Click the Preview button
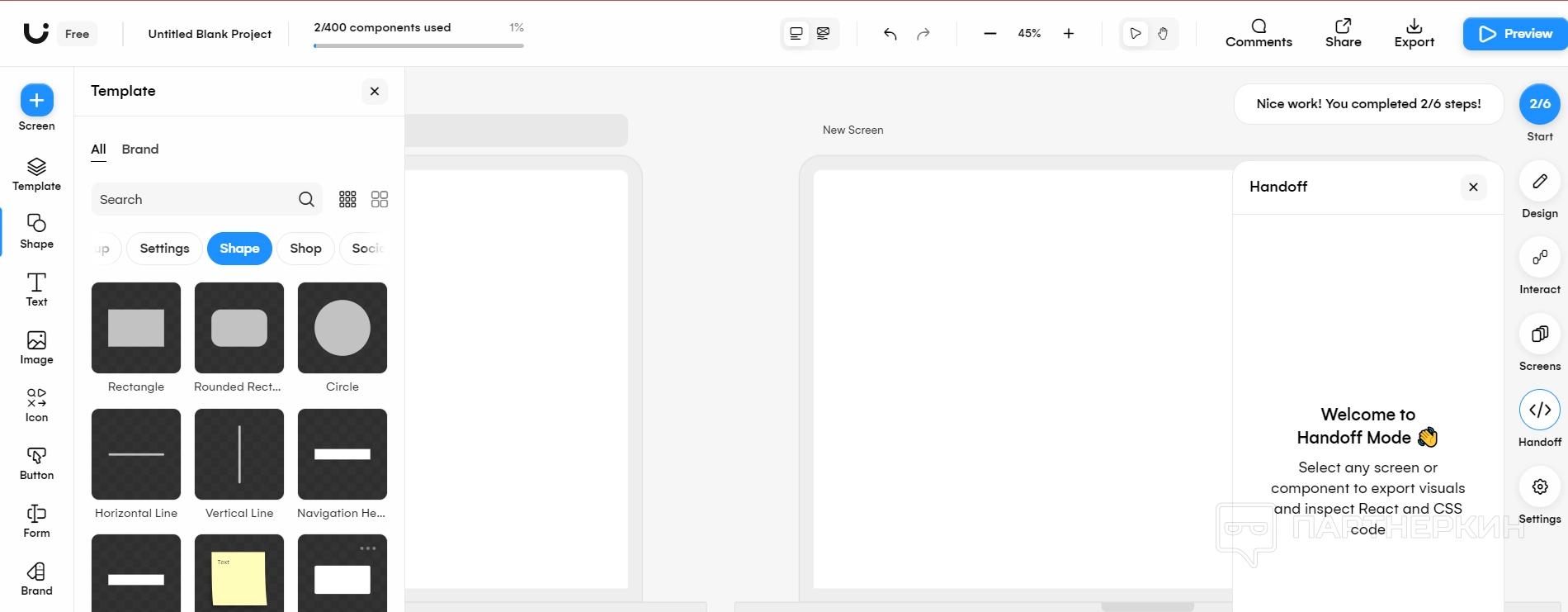This screenshot has width=1568, height=612. (1515, 34)
